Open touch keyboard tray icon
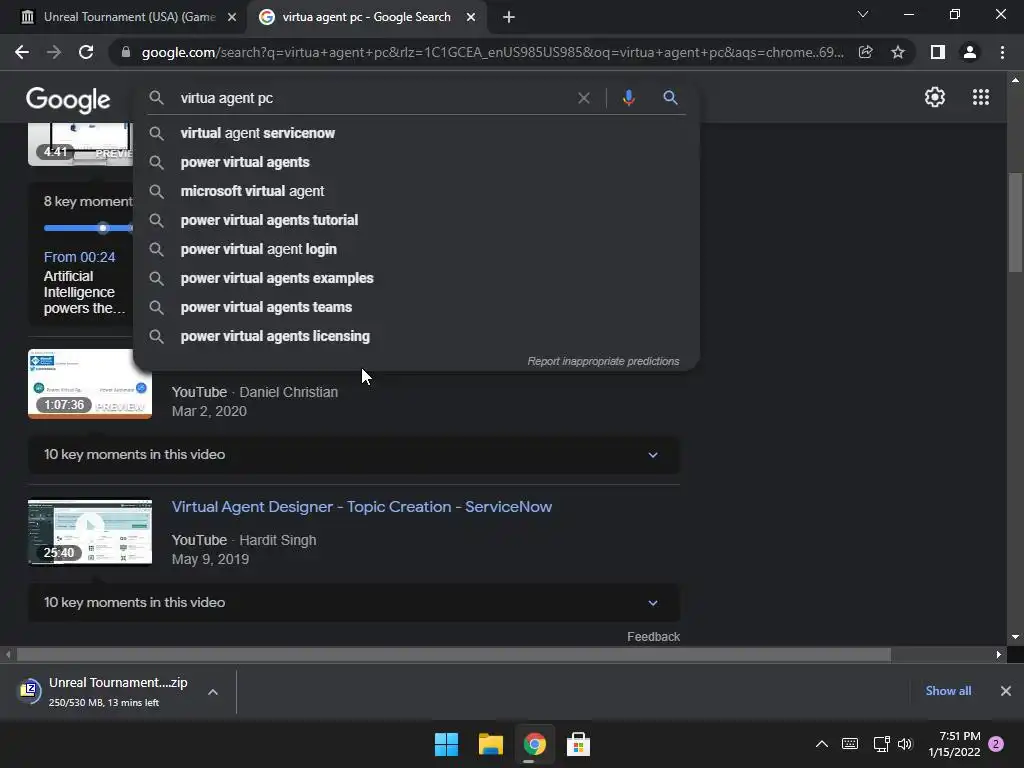The height and width of the screenshot is (768, 1024). pos(850,744)
